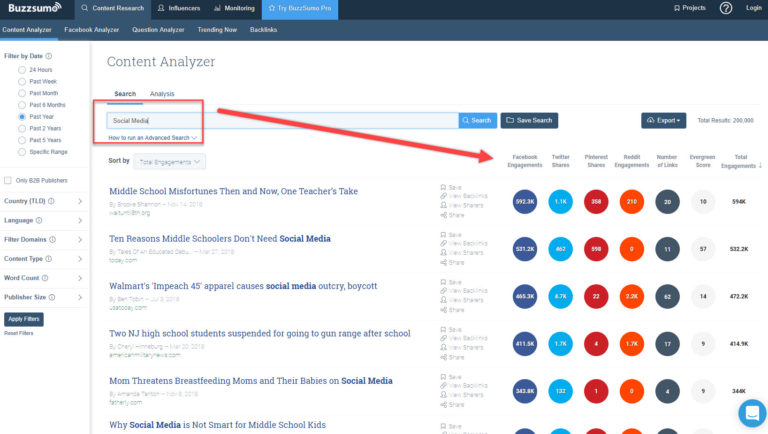768x434 pixels.
Task: Switch to Trending Now tab
Action: click(217, 30)
